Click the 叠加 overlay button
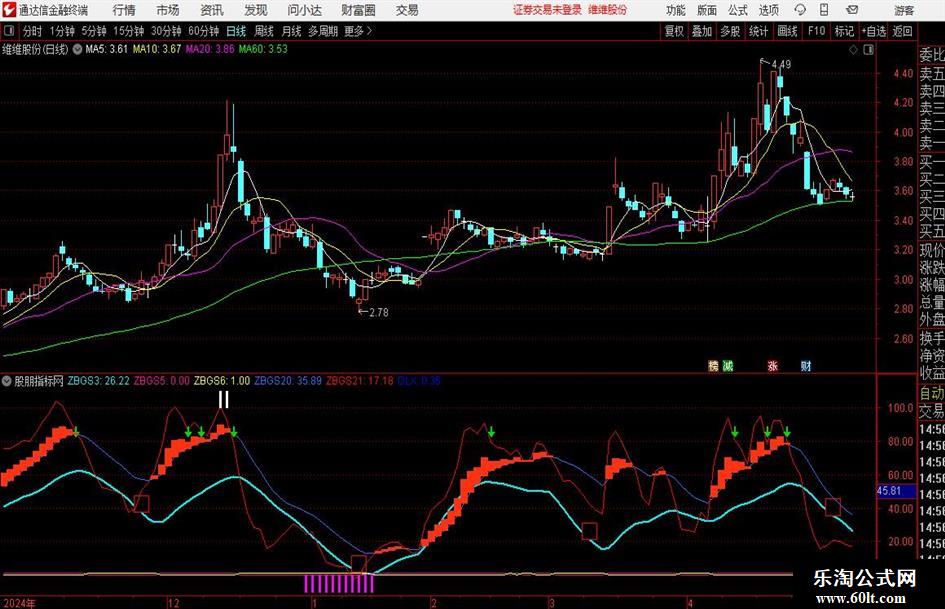The width and height of the screenshot is (945, 609). [702, 31]
